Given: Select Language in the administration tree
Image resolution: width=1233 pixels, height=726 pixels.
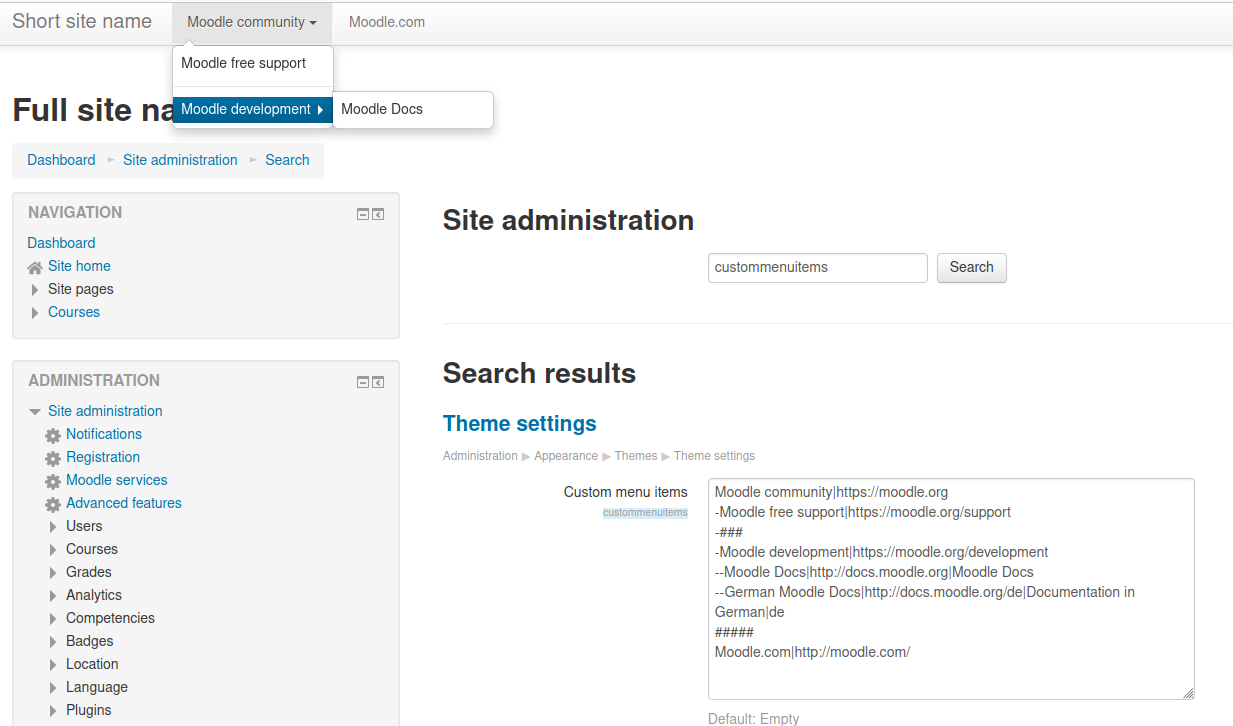Looking at the screenshot, I should click(x=97, y=687).
